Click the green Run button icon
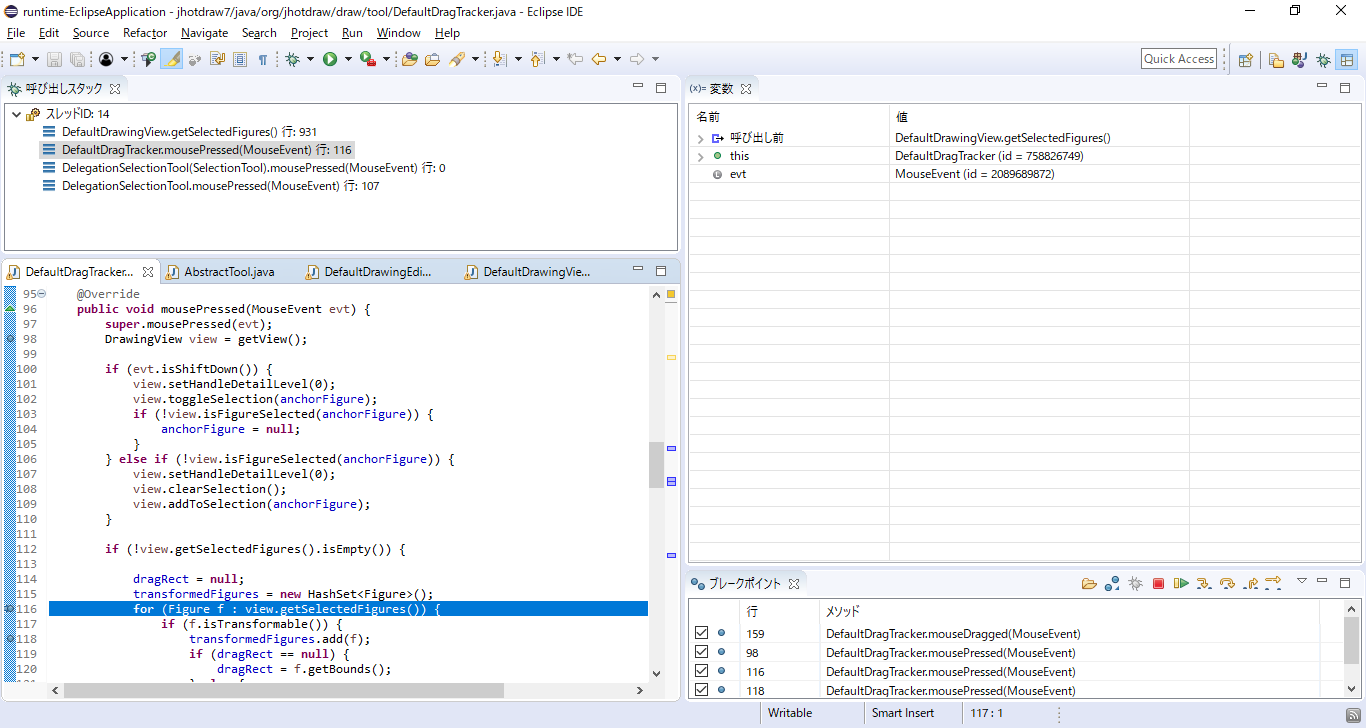1366x728 pixels. (329, 59)
